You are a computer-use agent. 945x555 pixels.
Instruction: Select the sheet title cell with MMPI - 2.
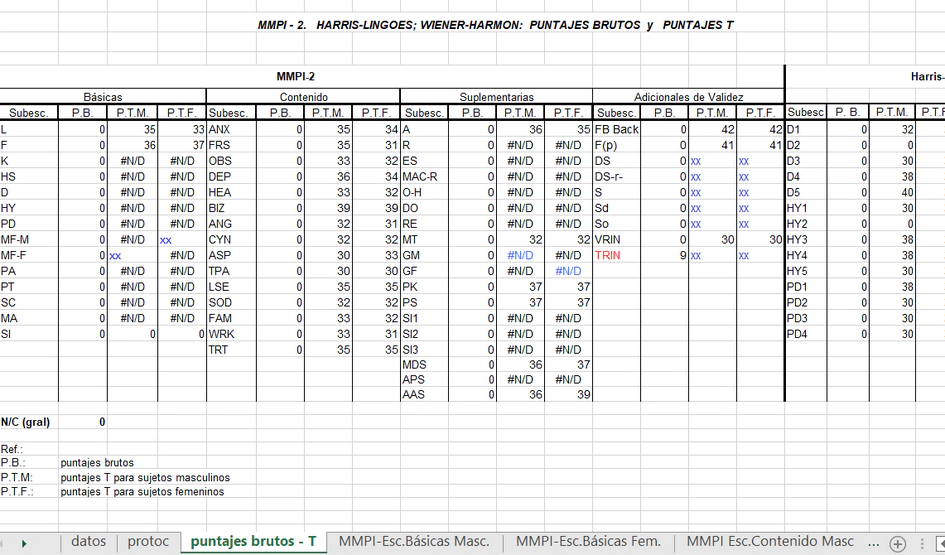point(495,24)
